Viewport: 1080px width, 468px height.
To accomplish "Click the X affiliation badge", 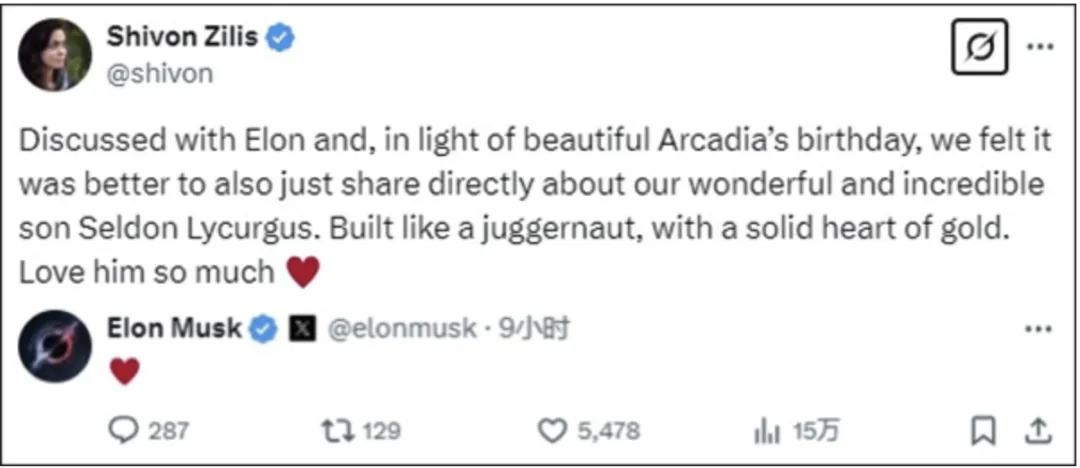I will point(301,329).
